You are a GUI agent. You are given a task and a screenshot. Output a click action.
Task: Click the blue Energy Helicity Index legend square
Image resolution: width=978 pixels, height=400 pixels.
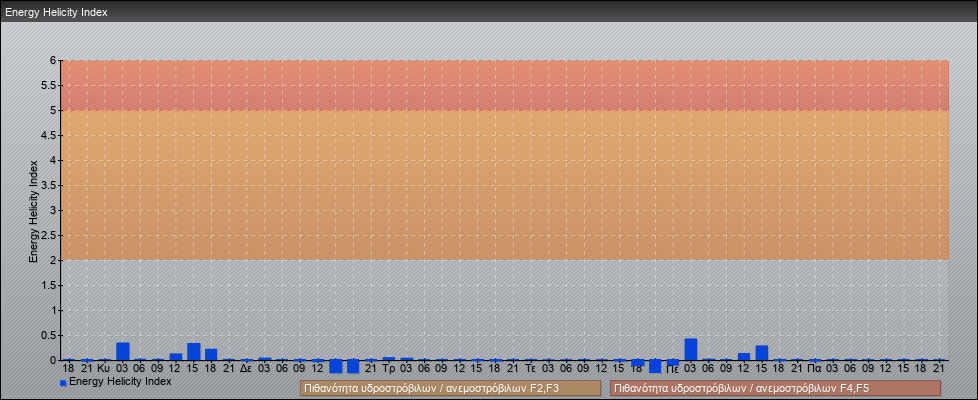click(63, 383)
